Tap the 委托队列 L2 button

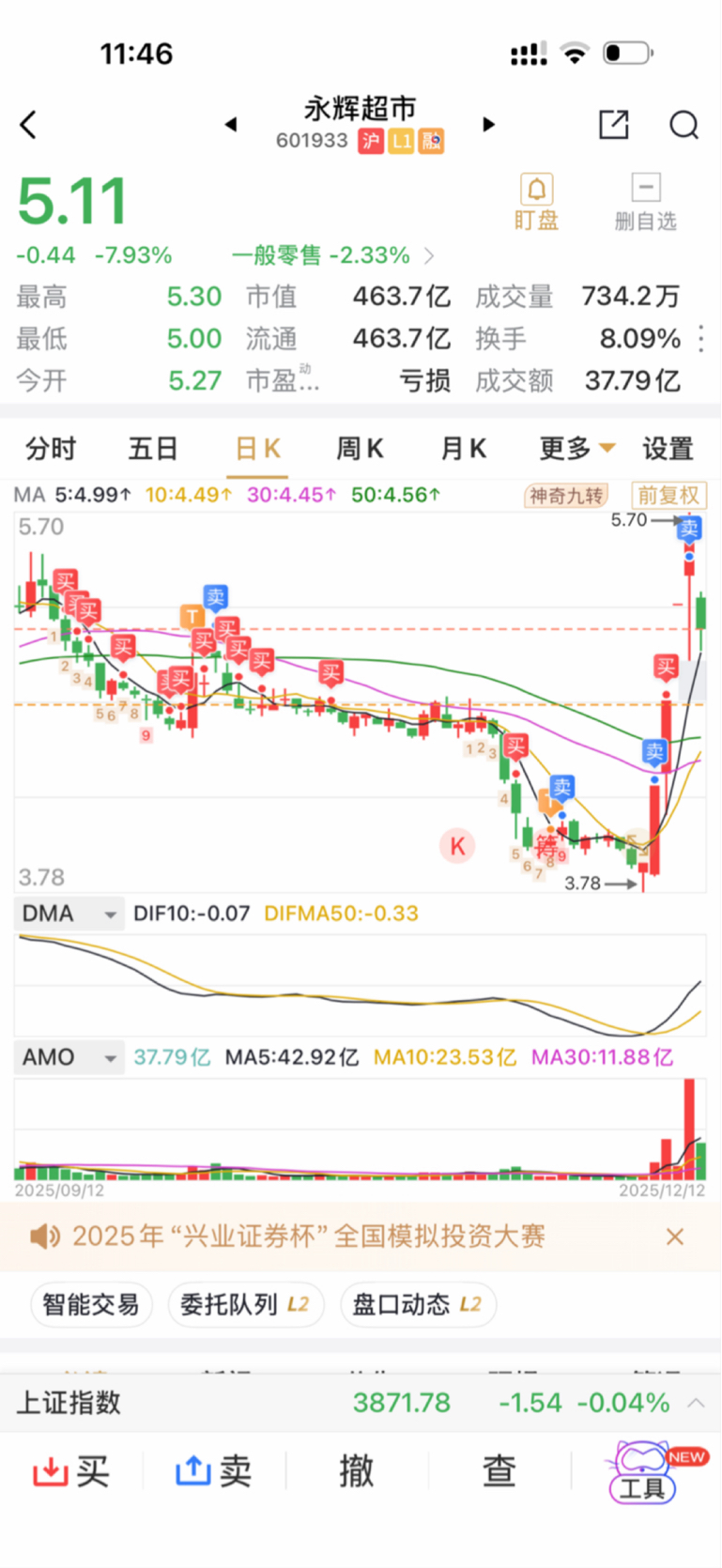click(x=245, y=1304)
